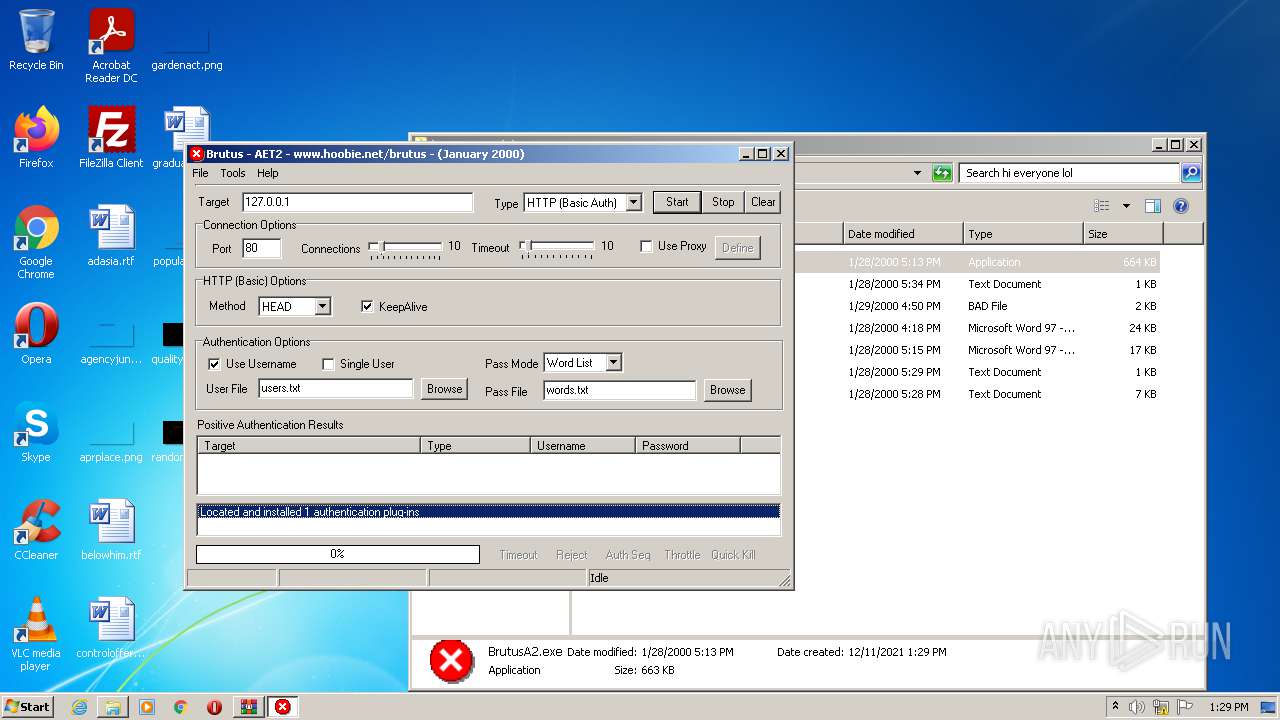Image resolution: width=1280 pixels, height=720 pixels.
Task: Click the taskbar clock showing 1:29 PM
Action: click(1228, 707)
